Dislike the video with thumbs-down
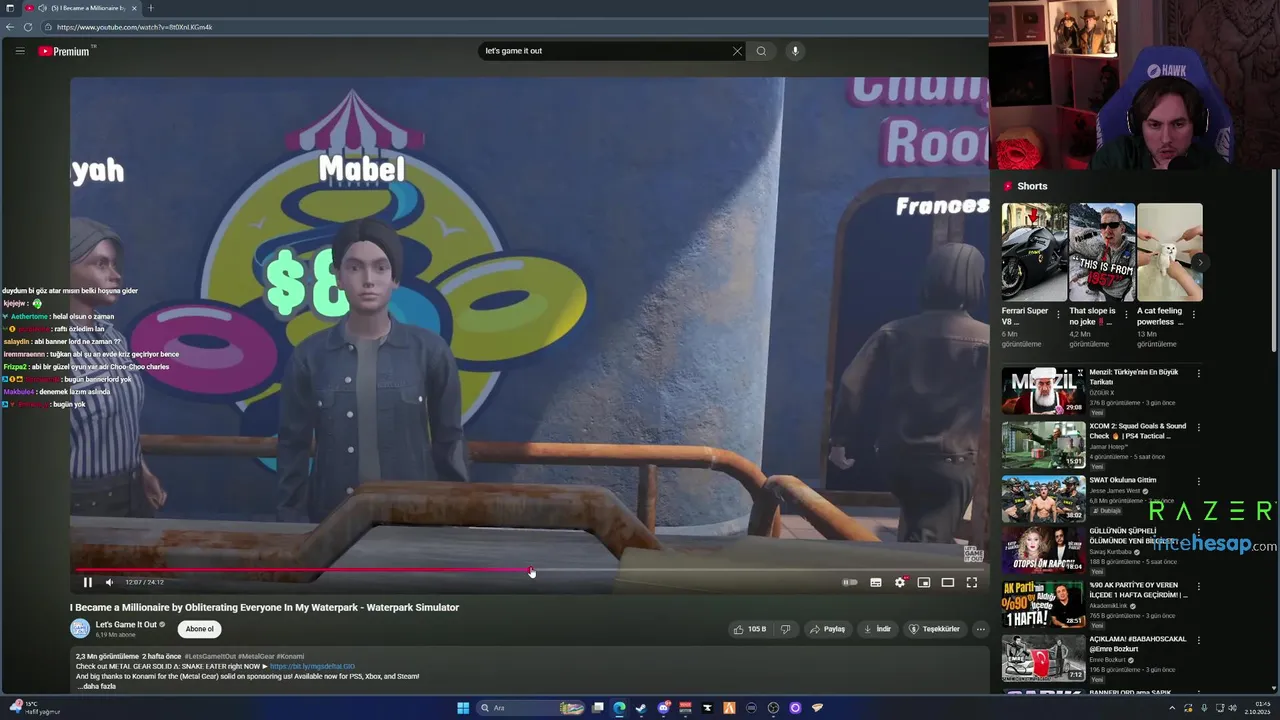 (x=785, y=629)
